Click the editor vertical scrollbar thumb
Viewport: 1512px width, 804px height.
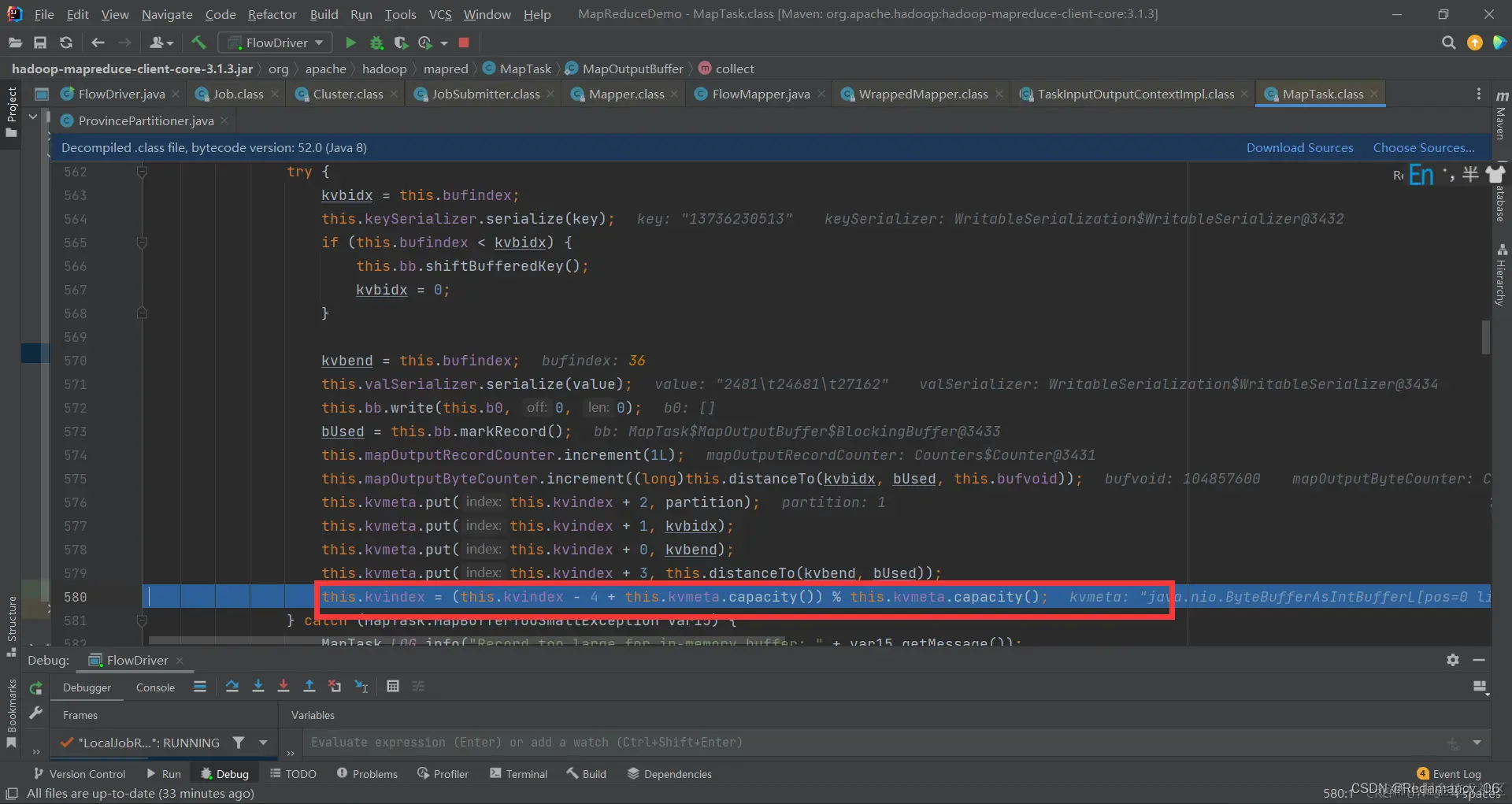1485,337
